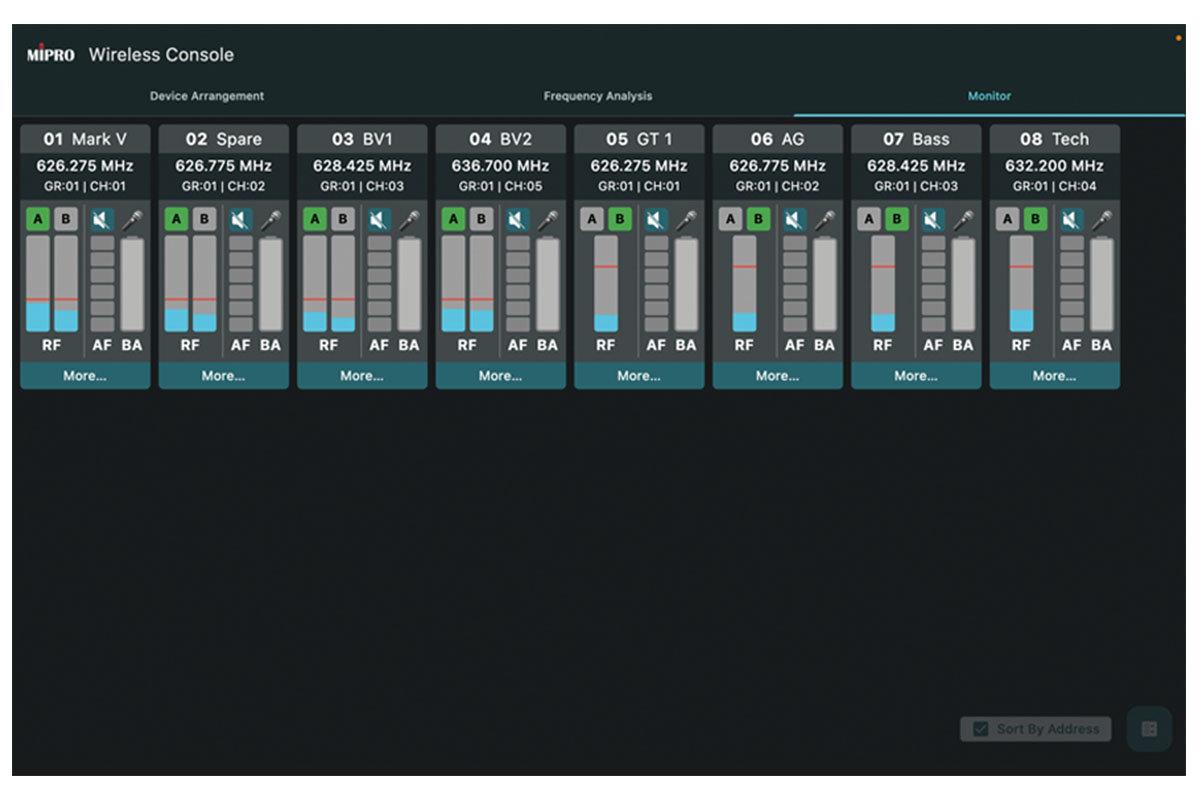Click the microphone icon on GT 1
The height and width of the screenshot is (800, 1200).
(x=686, y=220)
